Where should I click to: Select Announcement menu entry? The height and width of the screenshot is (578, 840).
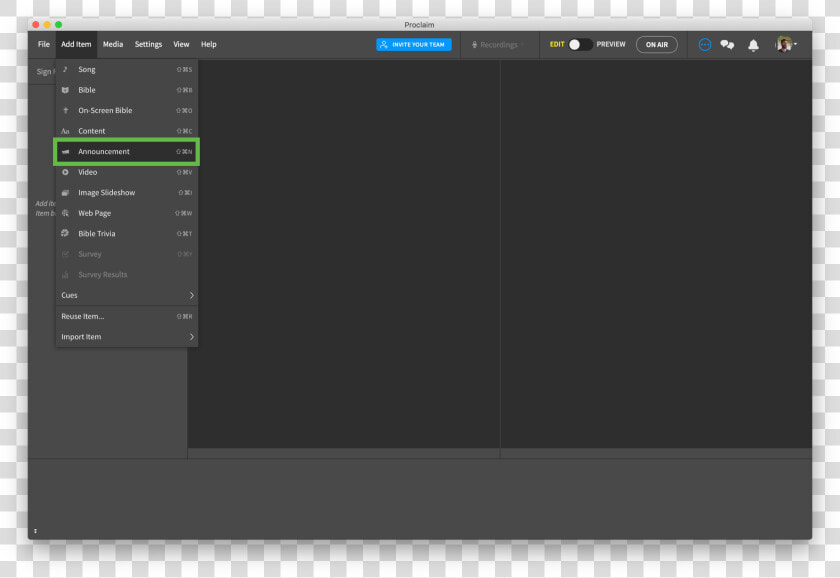[x=126, y=152]
